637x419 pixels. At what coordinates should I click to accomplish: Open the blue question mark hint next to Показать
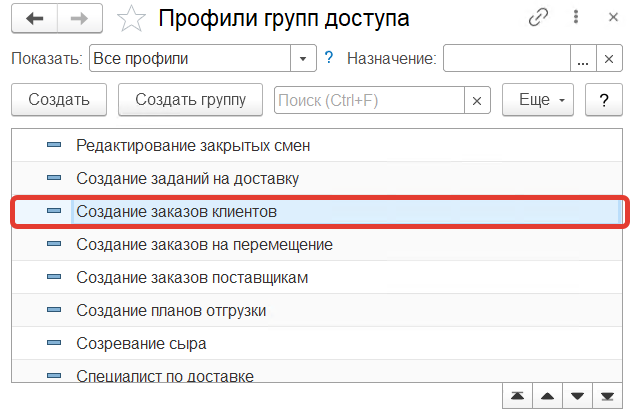point(329,59)
